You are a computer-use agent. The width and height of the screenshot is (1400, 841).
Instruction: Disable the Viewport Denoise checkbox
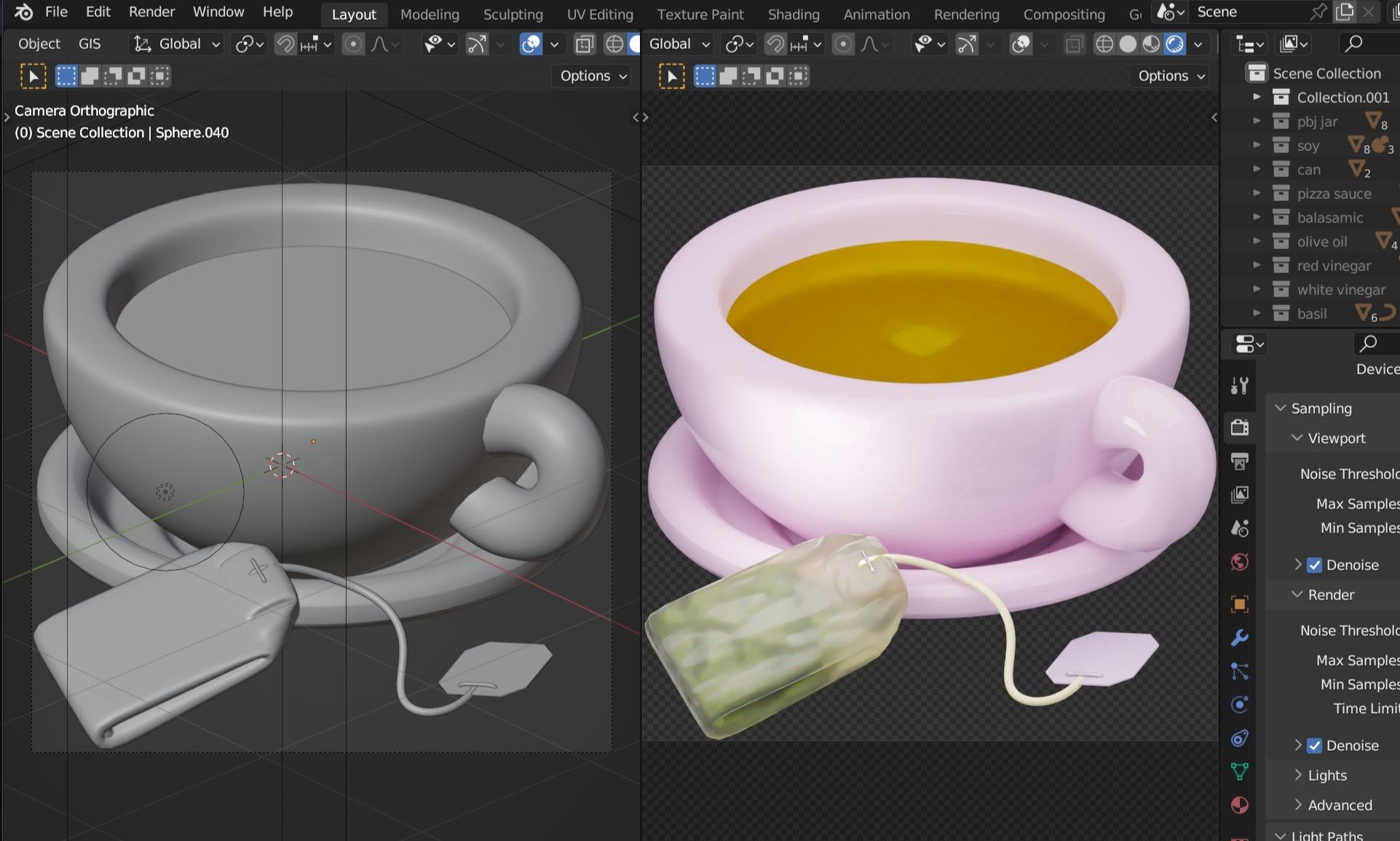pyautogui.click(x=1314, y=565)
